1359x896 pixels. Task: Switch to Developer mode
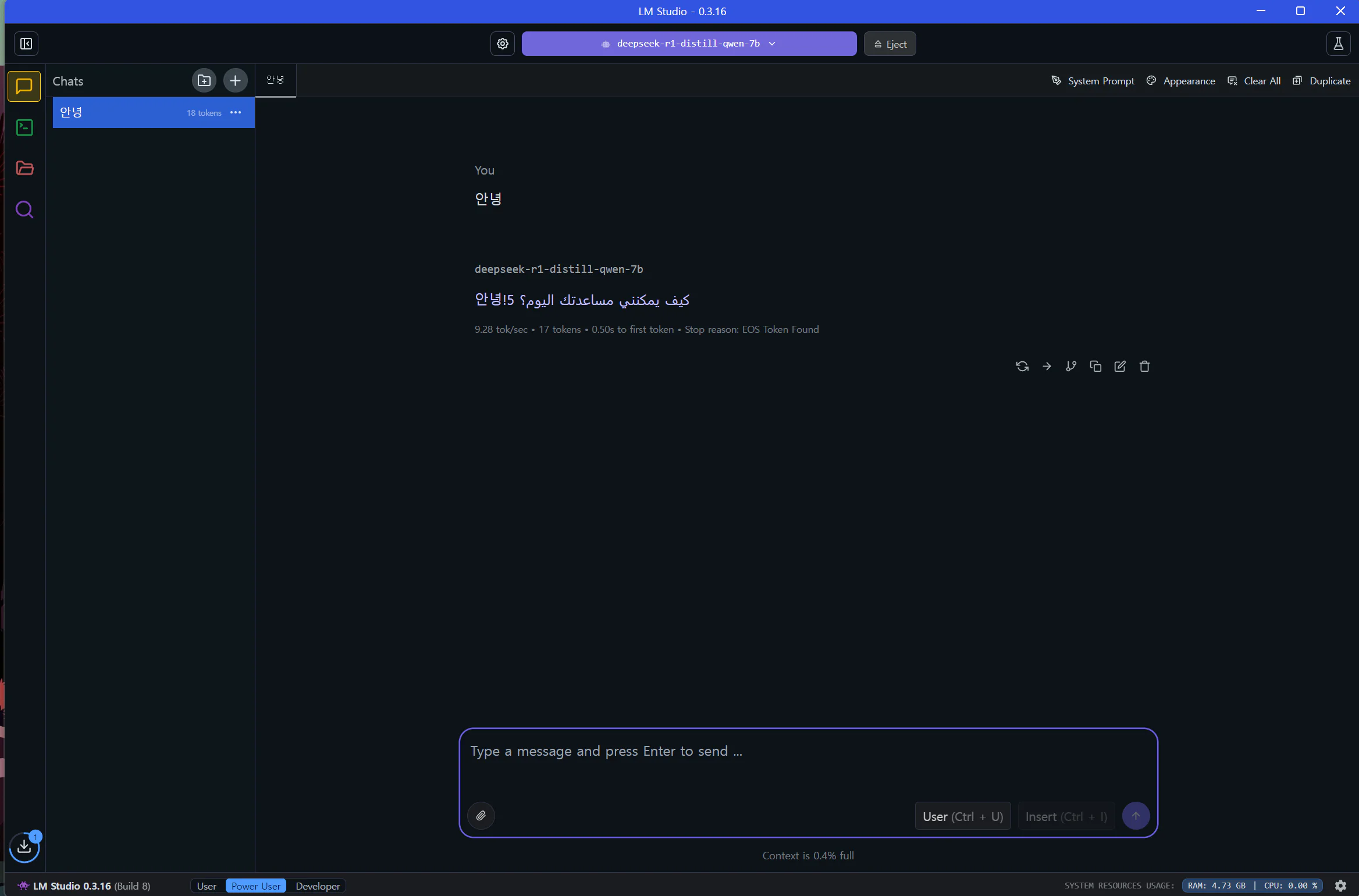click(318, 886)
